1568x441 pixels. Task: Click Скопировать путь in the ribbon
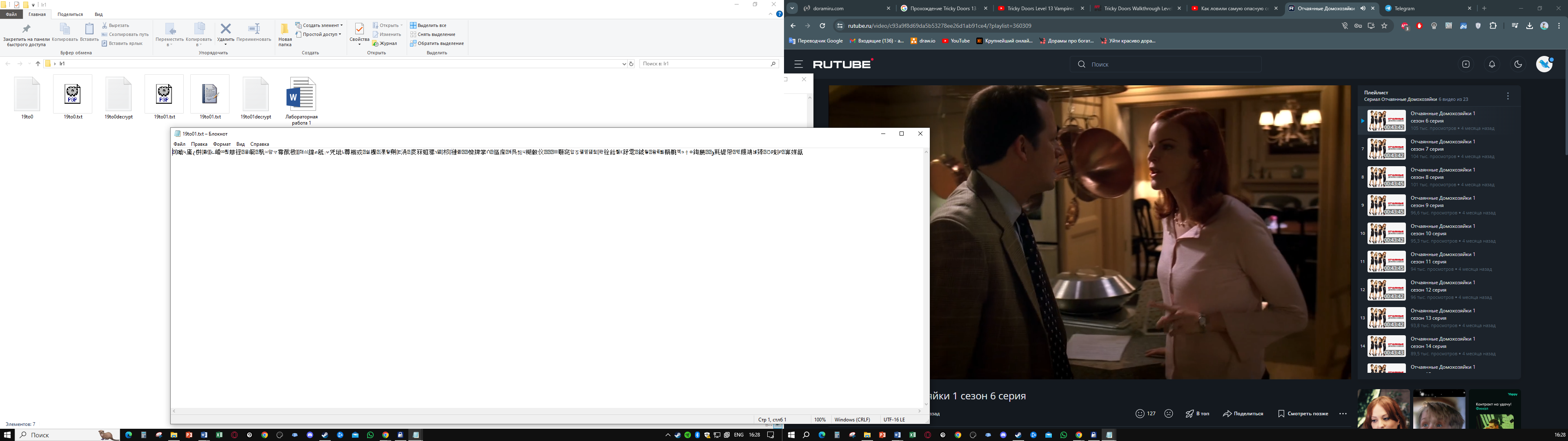[x=125, y=35]
